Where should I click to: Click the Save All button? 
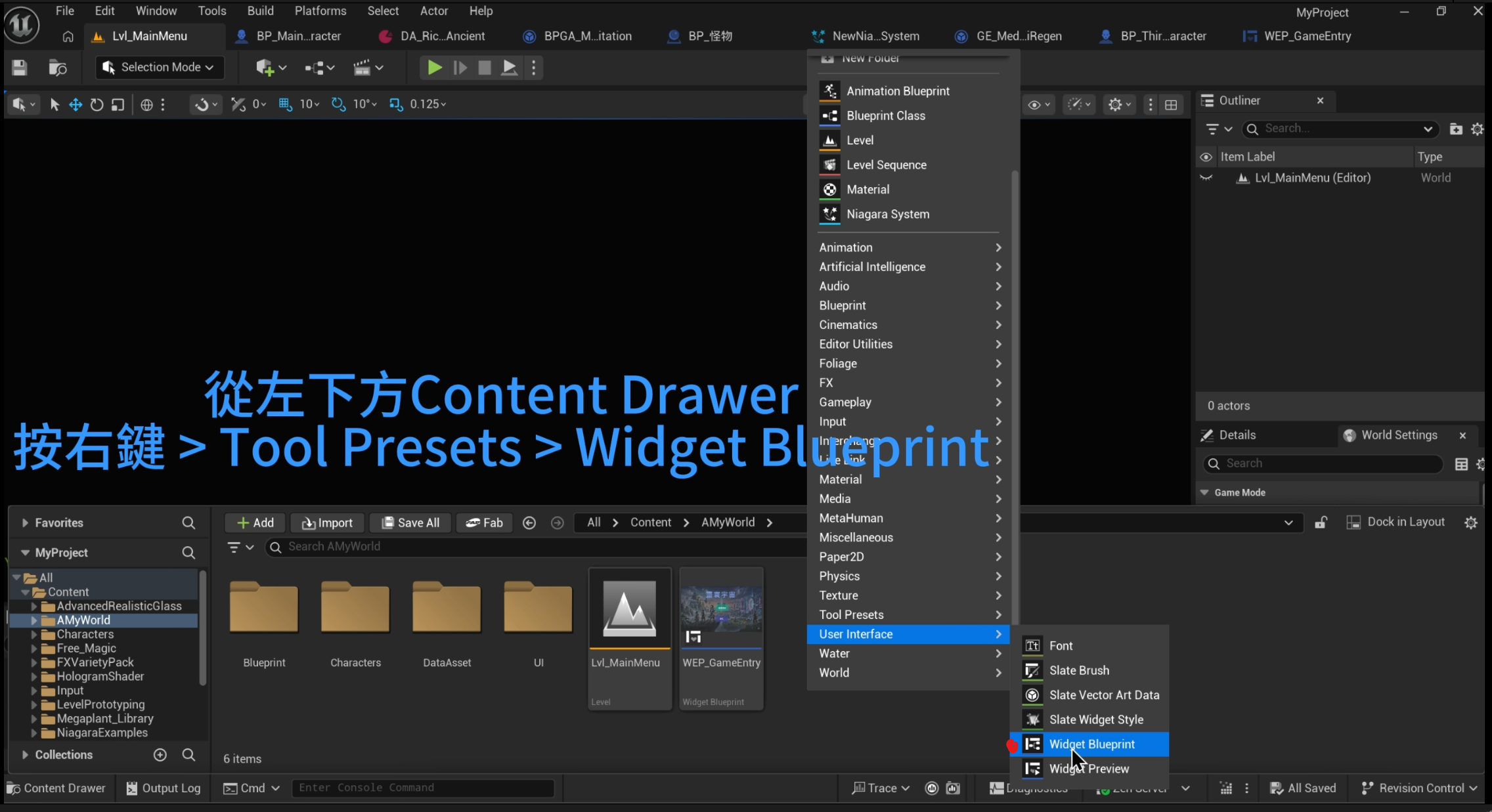[410, 523]
